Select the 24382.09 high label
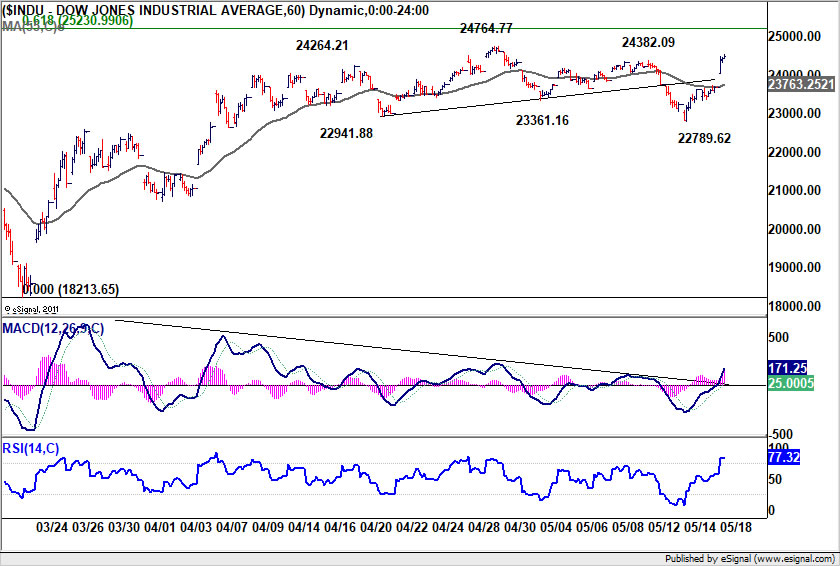The height and width of the screenshot is (566, 840). [648, 42]
